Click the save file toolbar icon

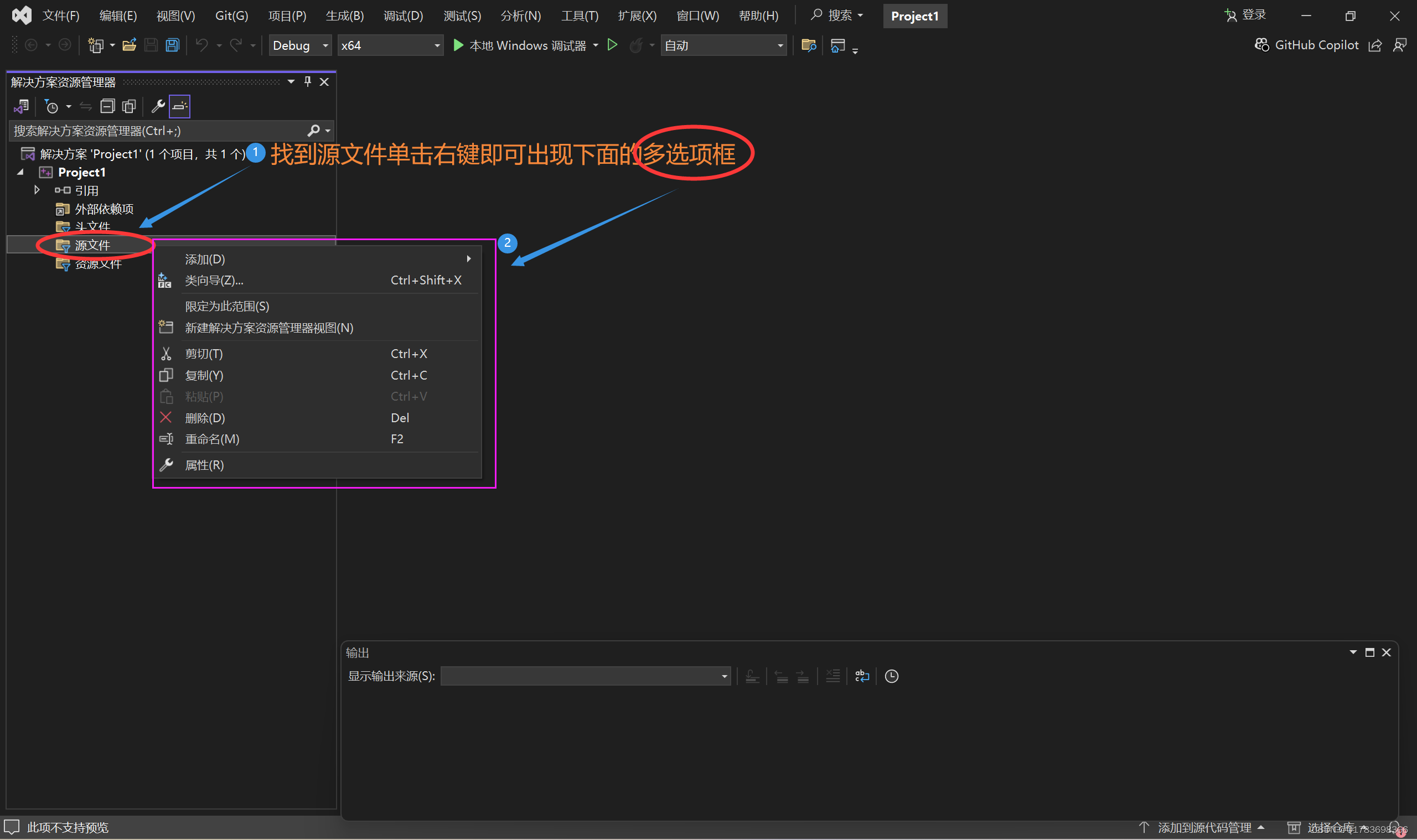pyautogui.click(x=151, y=45)
